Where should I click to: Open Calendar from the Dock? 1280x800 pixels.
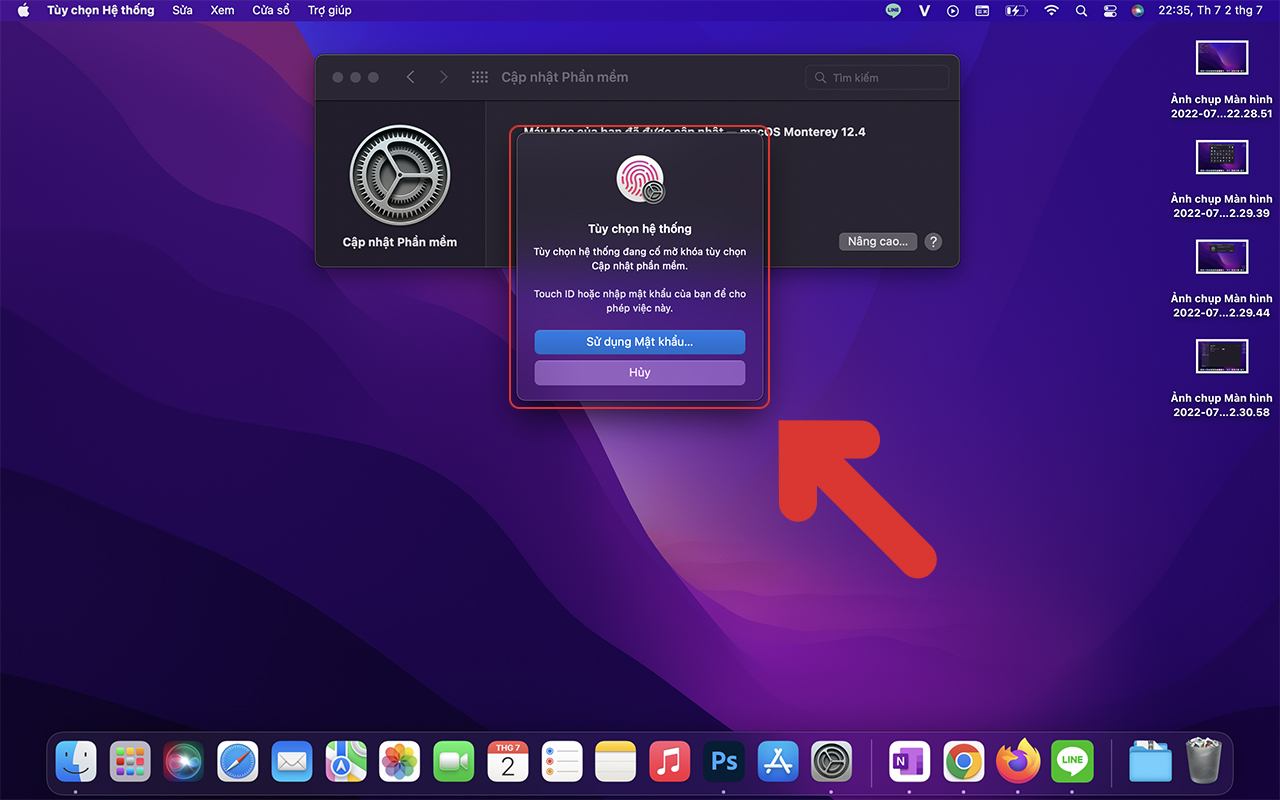(508, 762)
